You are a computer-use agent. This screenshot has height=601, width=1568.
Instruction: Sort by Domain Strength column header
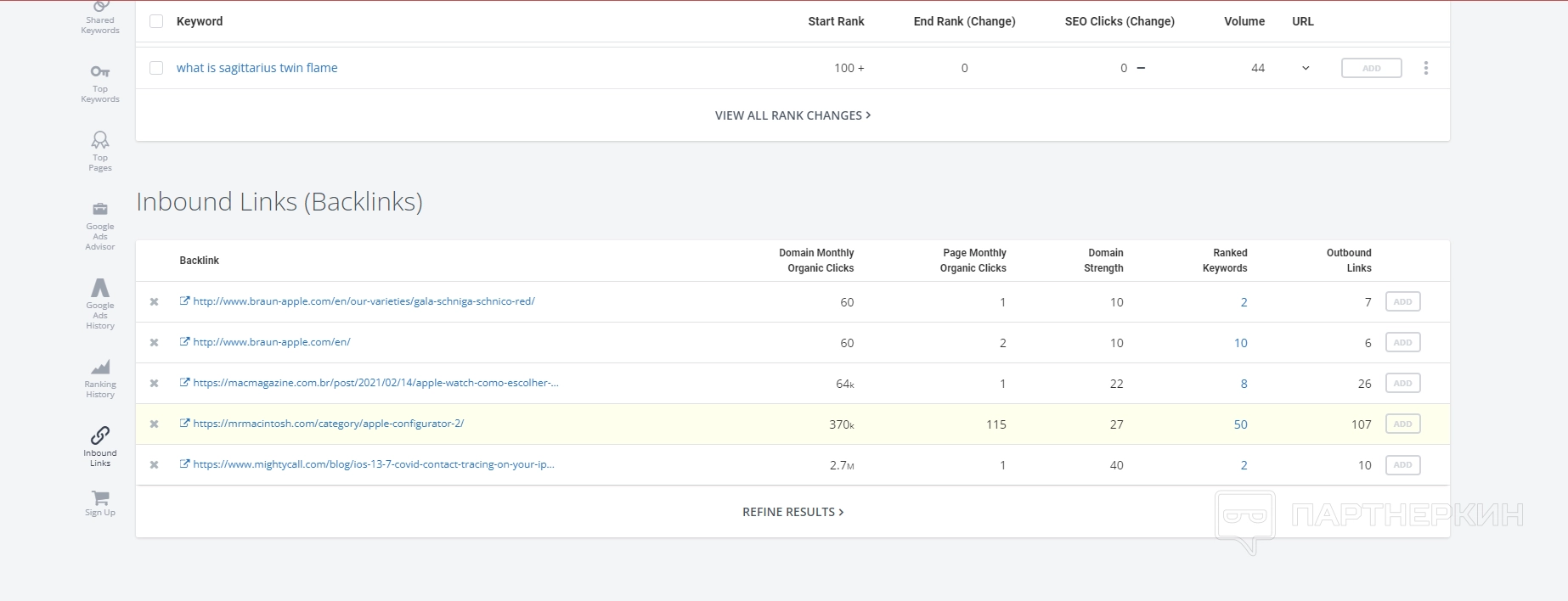(x=1105, y=261)
